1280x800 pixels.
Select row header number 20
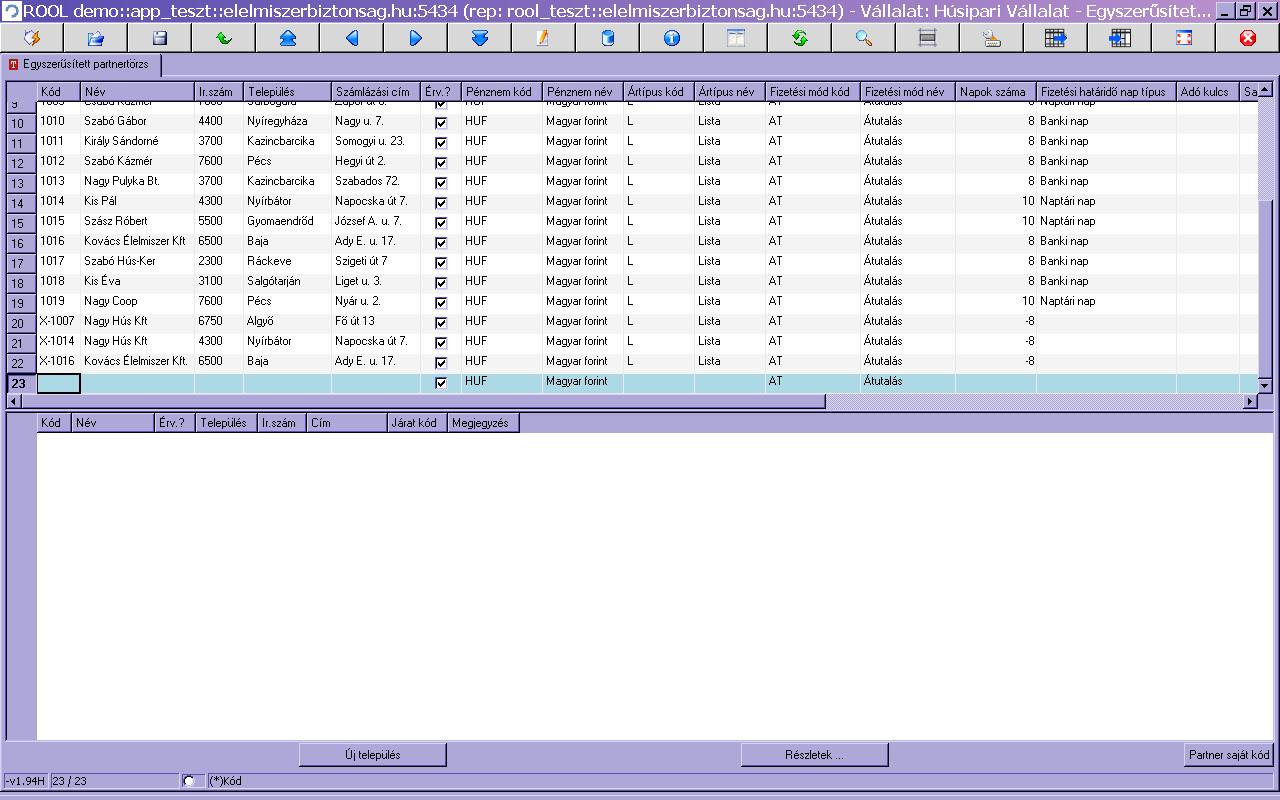click(x=21, y=322)
